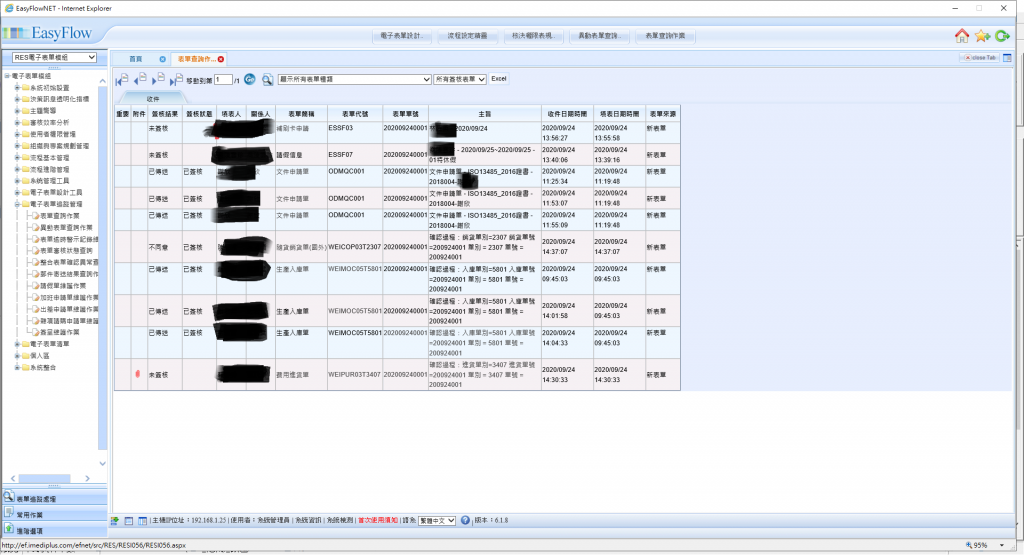Open 異動表單查詢 from the top menu

click(599, 36)
